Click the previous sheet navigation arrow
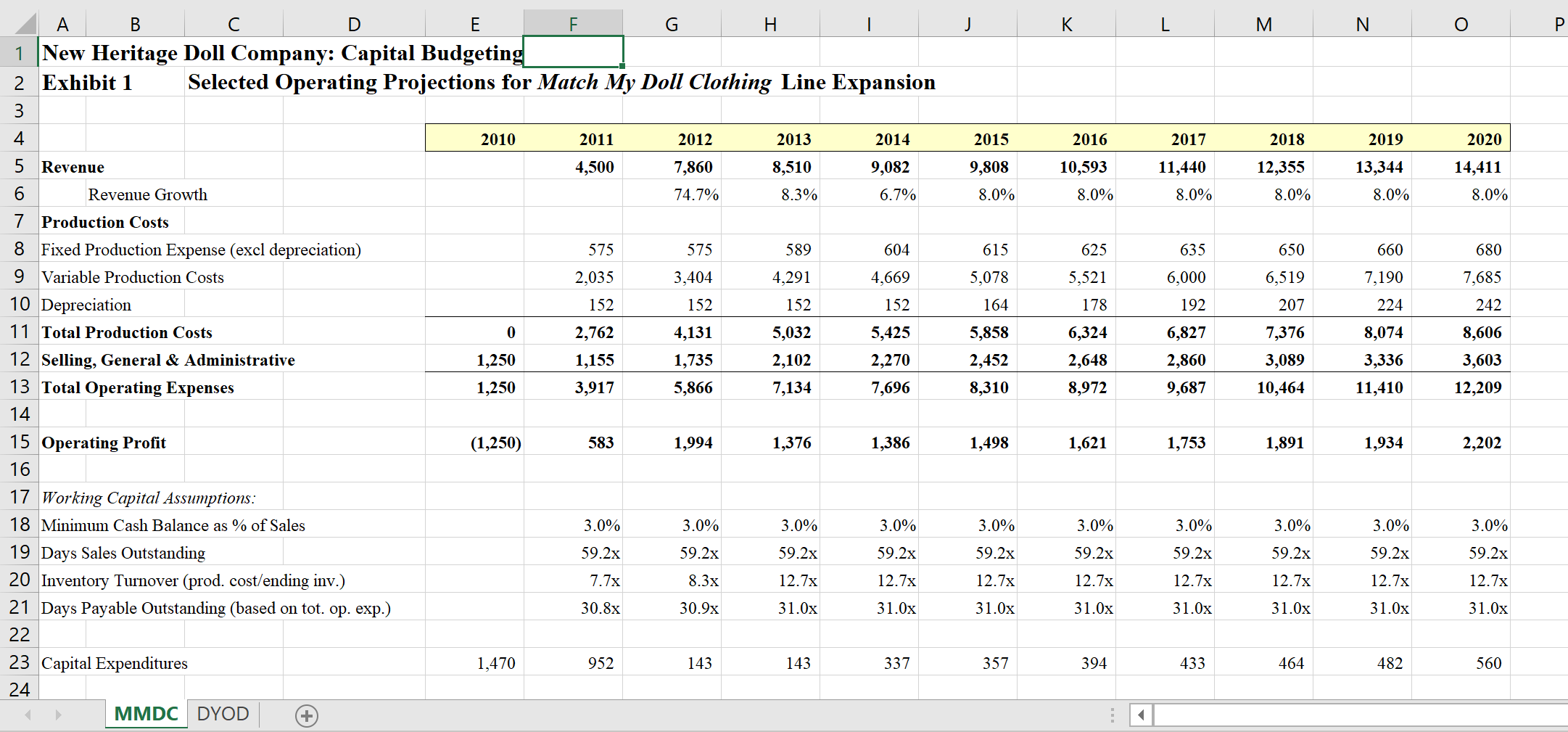This screenshot has width=1568, height=732. tap(28, 715)
